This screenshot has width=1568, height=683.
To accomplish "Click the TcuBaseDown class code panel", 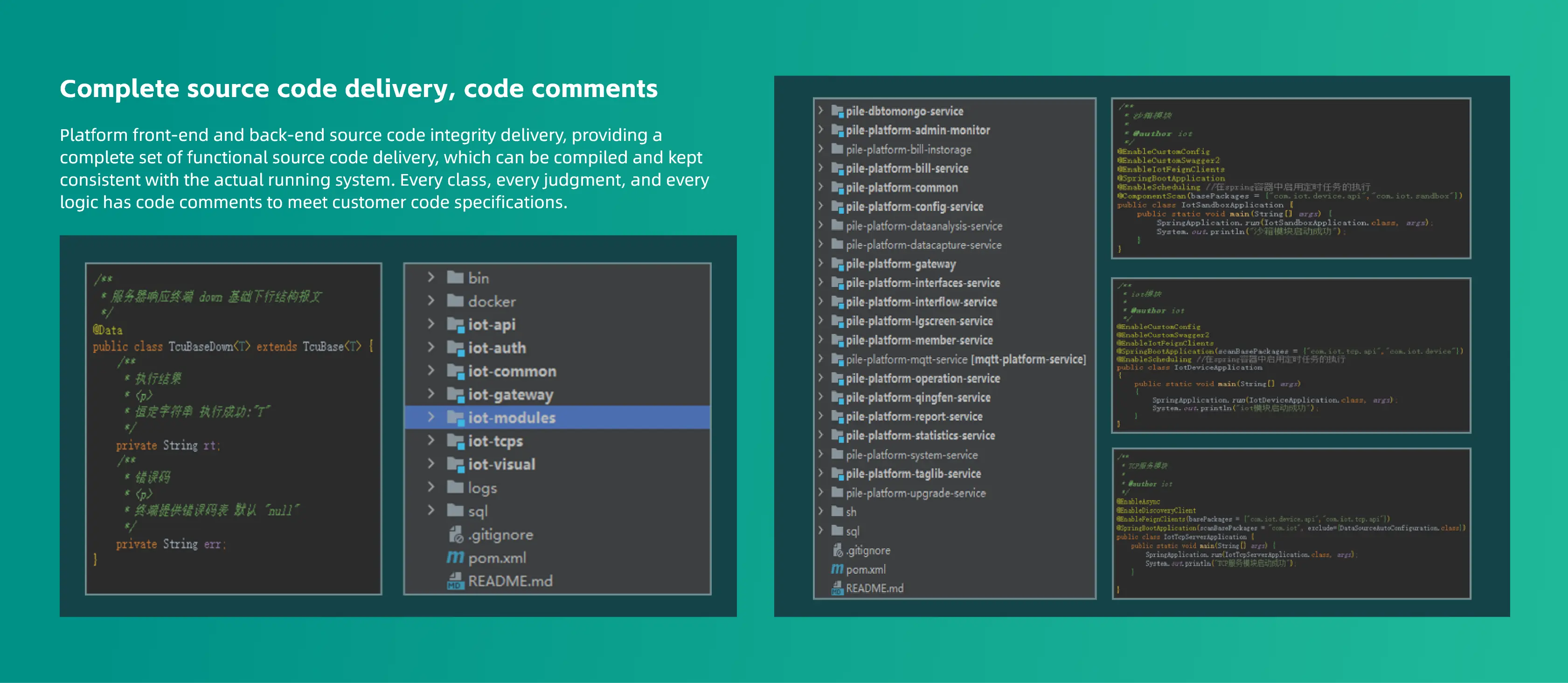I will pyautogui.click(x=234, y=429).
